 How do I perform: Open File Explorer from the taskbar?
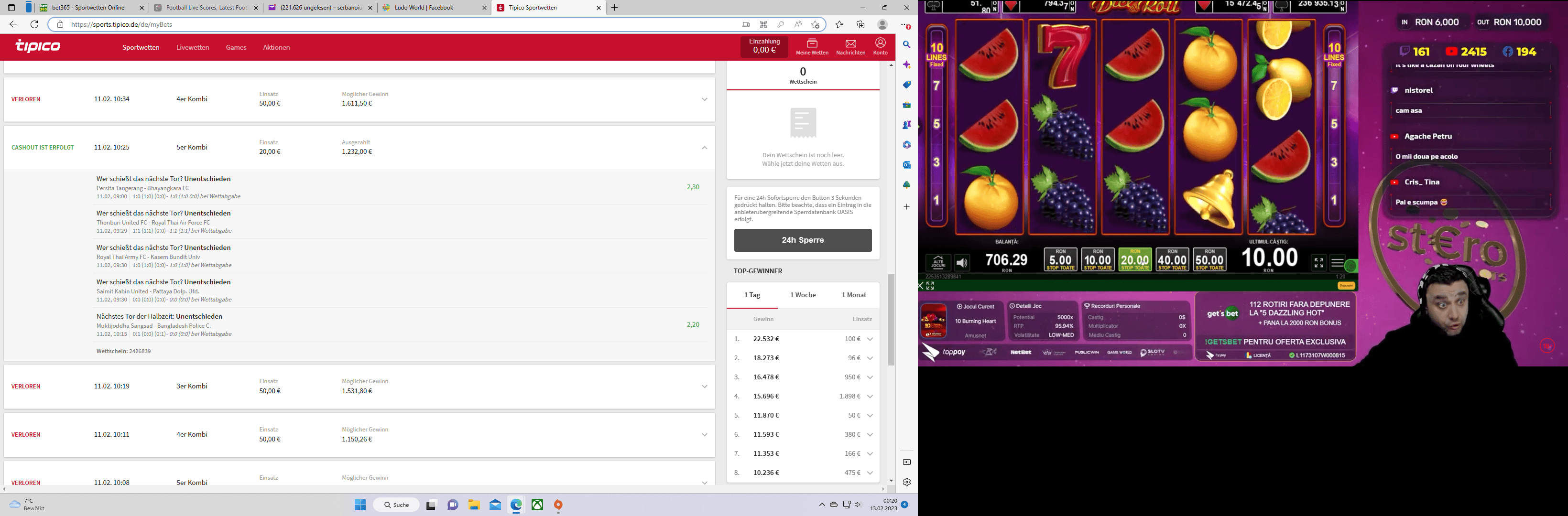point(474,505)
